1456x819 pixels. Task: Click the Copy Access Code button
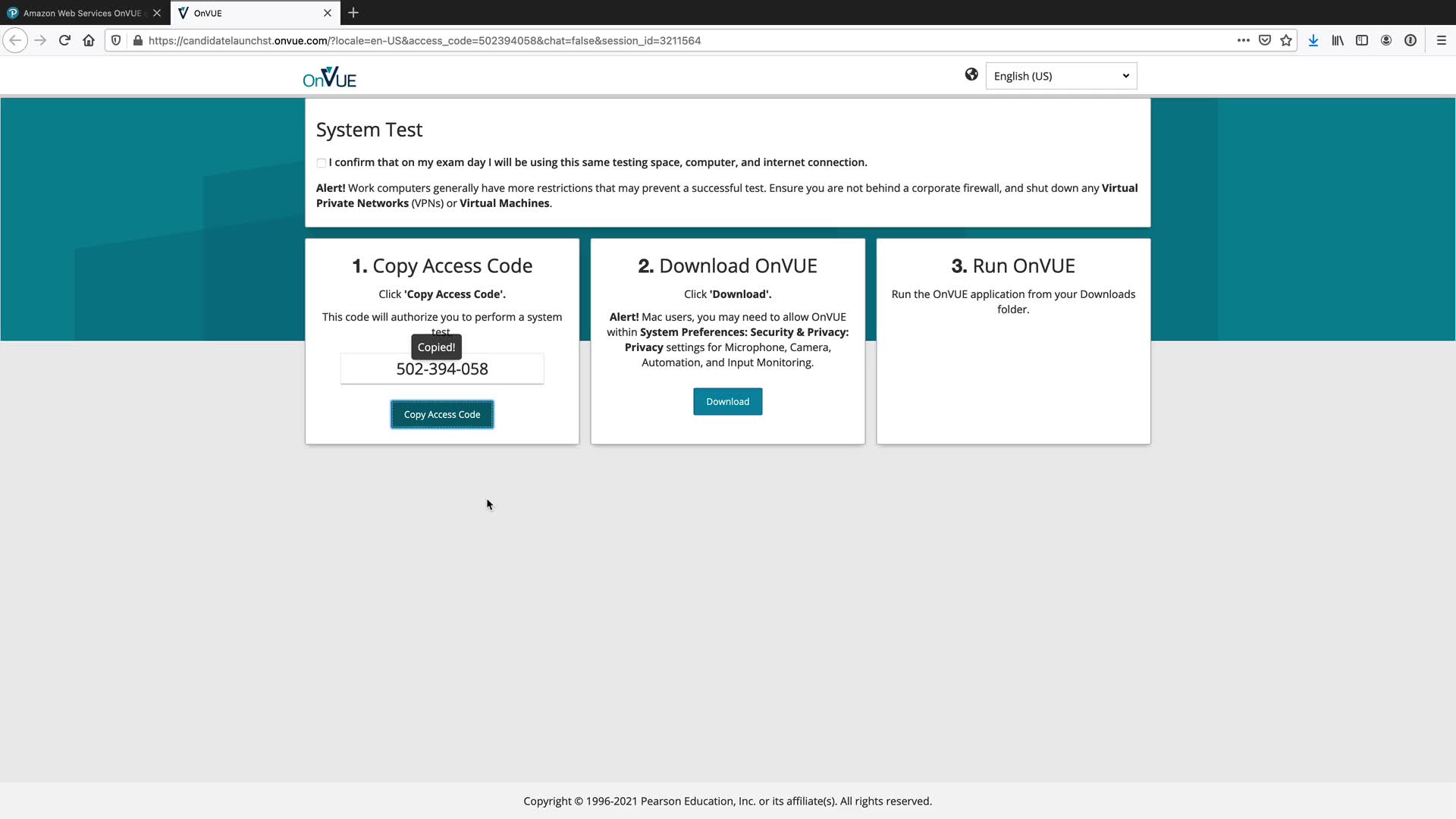point(442,415)
